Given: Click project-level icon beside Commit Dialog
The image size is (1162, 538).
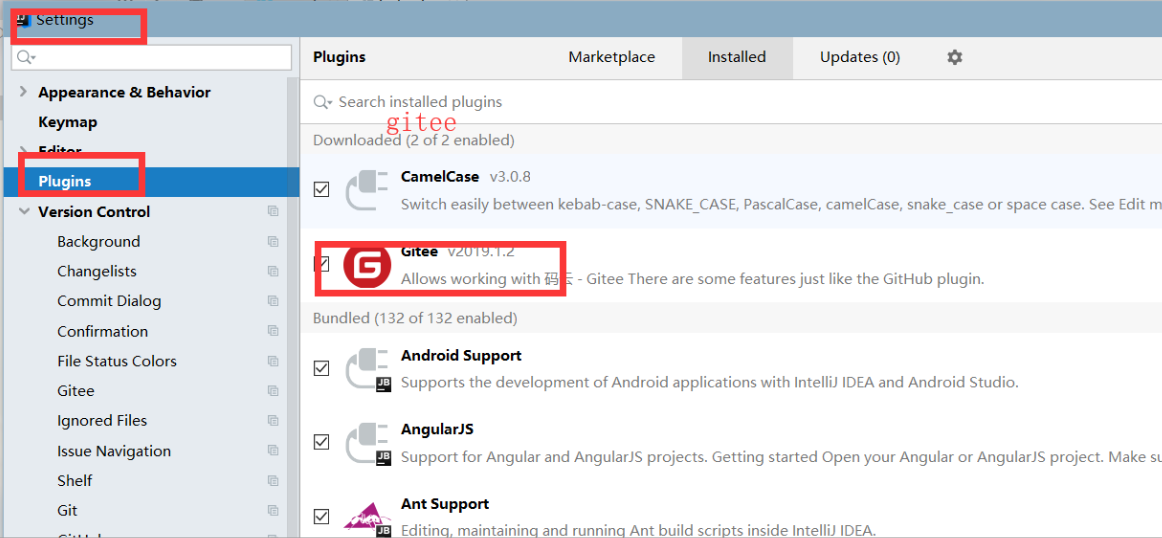Looking at the screenshot, I should point(273,301).
